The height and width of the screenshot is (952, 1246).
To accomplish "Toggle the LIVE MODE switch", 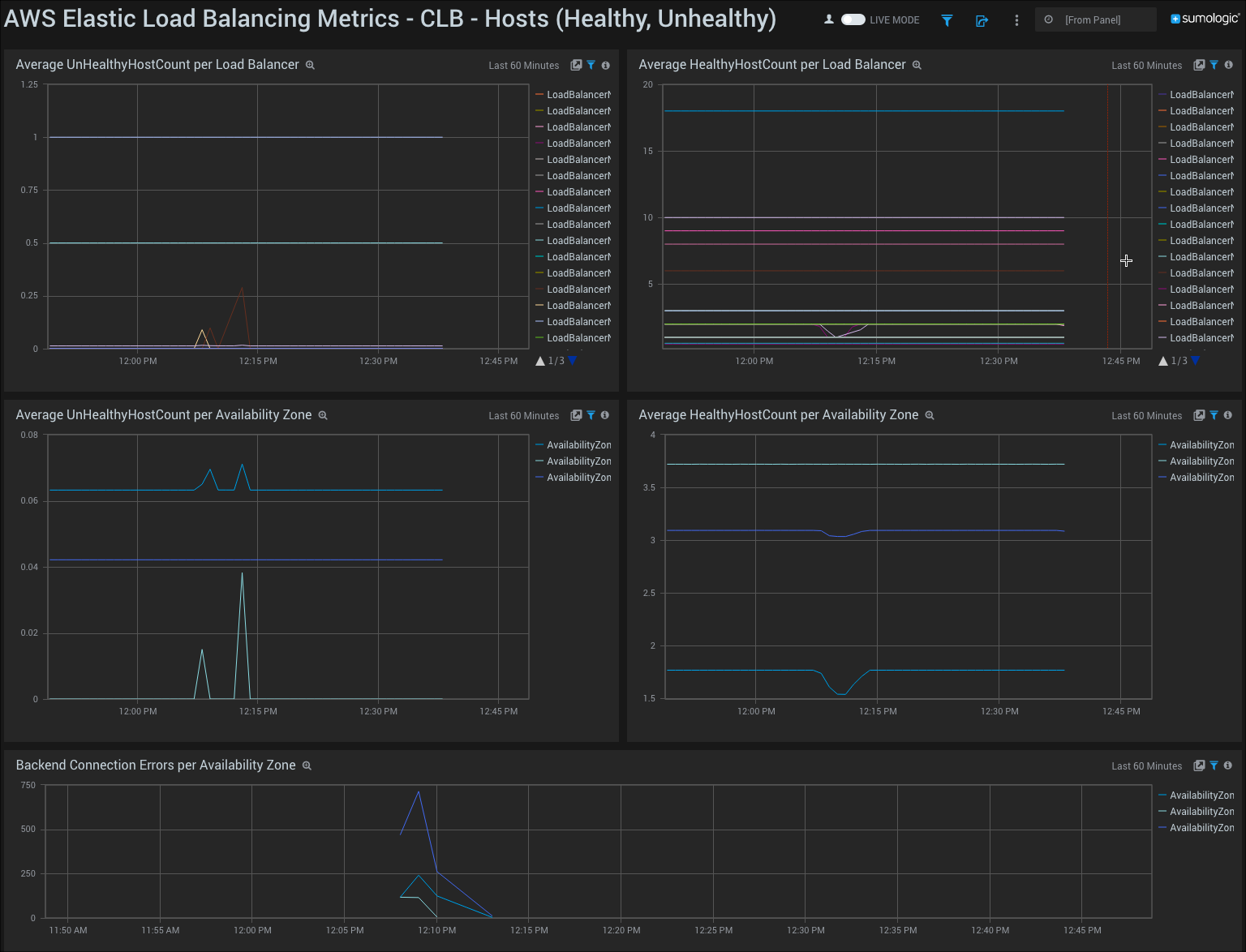I will point(853,19).
